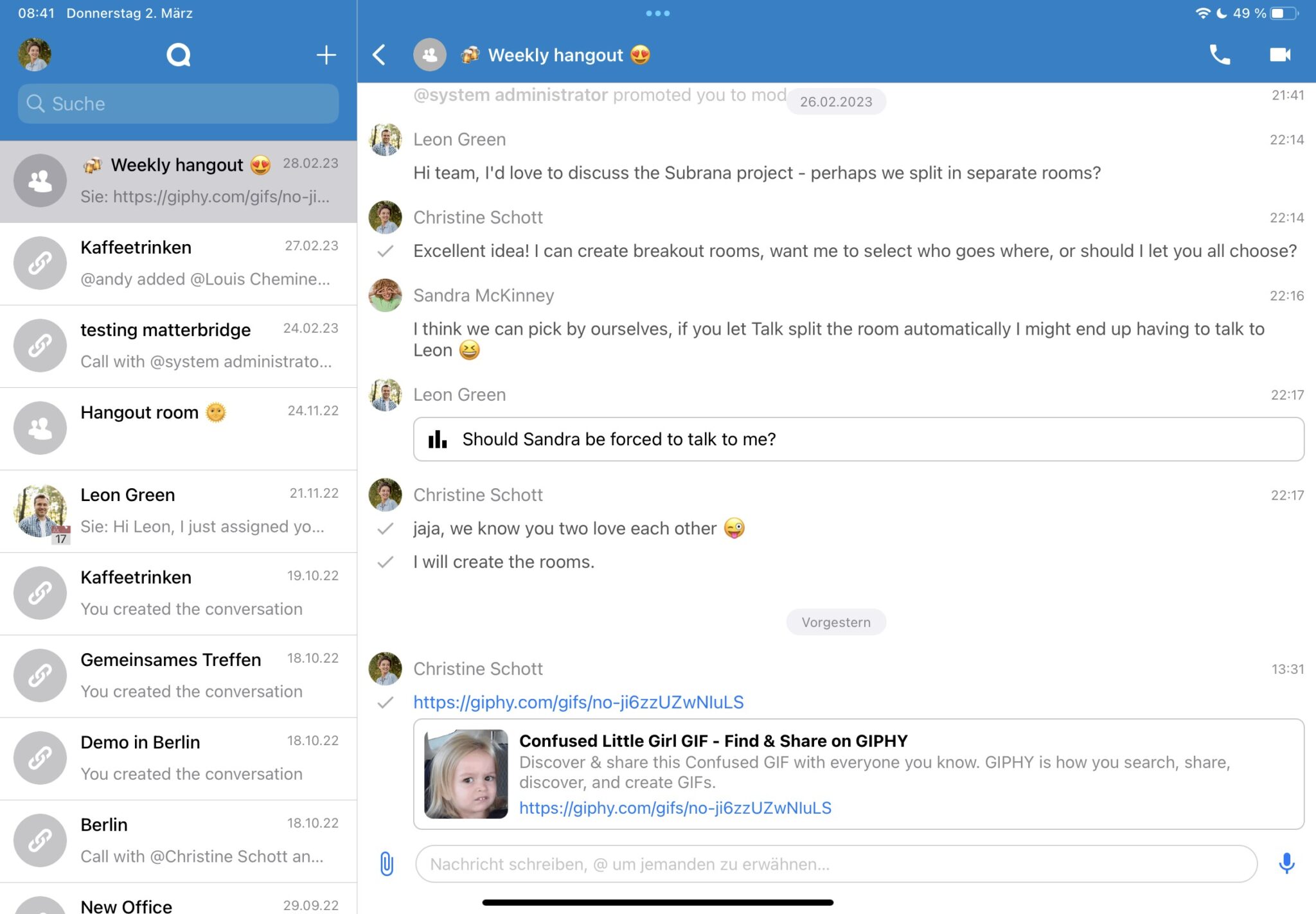The height and width of the screenshot is (914, 1316).
Task: Open the GIPHY link inside the preview card
Action: point(675,808)
